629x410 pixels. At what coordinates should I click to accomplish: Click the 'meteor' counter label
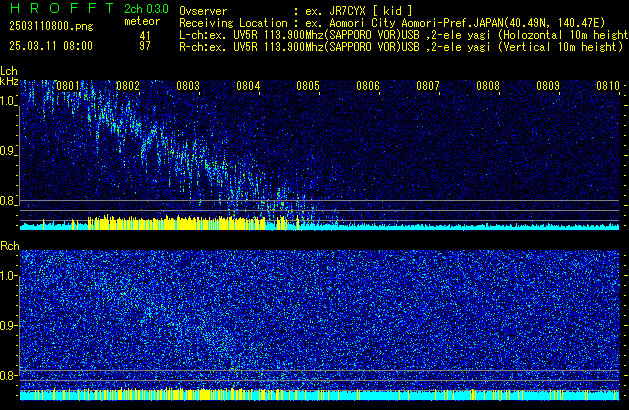pos(142,21)
